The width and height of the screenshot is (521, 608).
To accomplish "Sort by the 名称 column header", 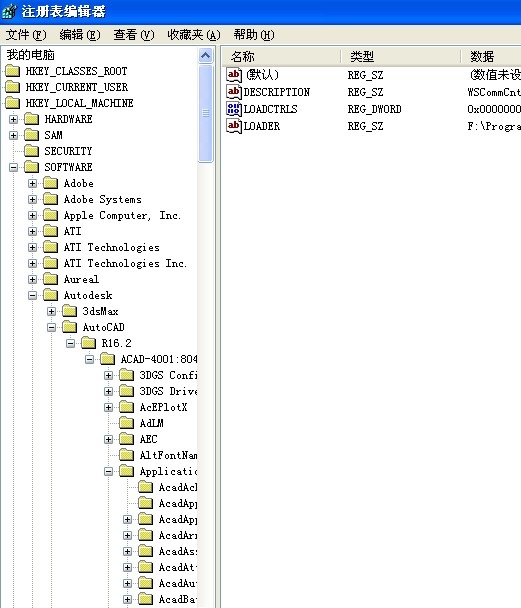I will tap(281, 57).
